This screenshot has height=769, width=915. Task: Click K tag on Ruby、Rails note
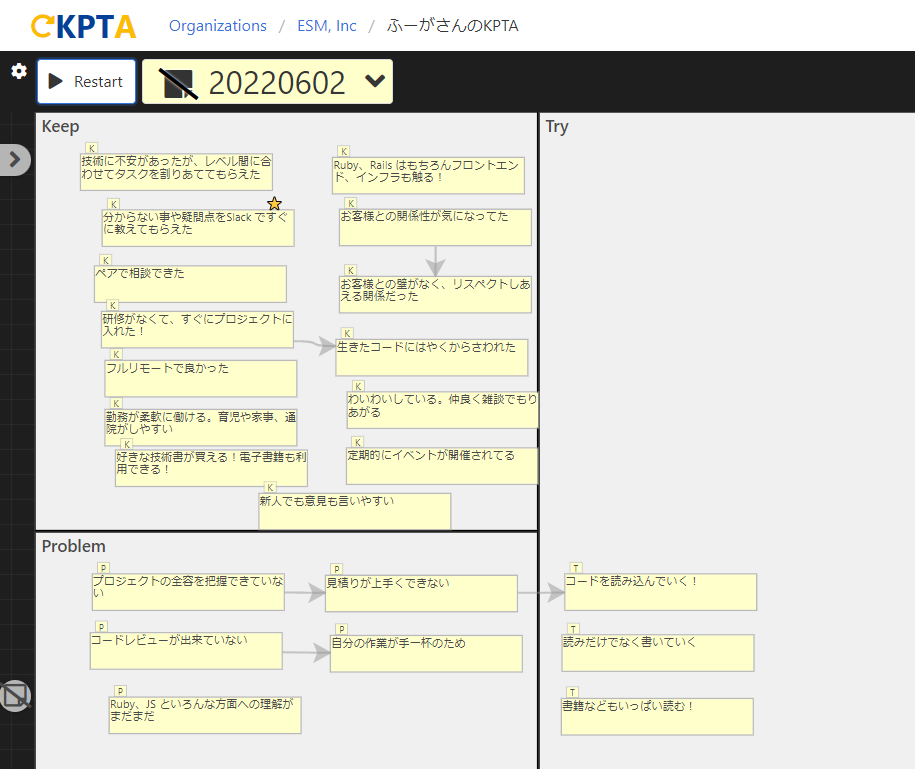click(344, 152)
